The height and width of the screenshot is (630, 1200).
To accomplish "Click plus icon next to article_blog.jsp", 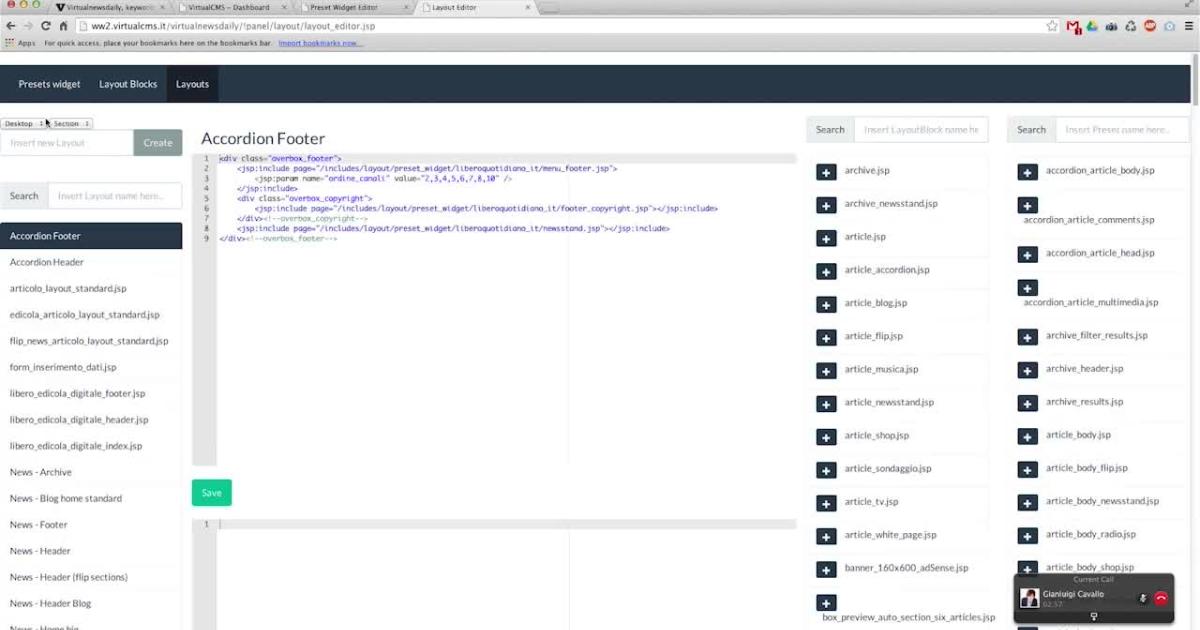I will coord(826,304).
